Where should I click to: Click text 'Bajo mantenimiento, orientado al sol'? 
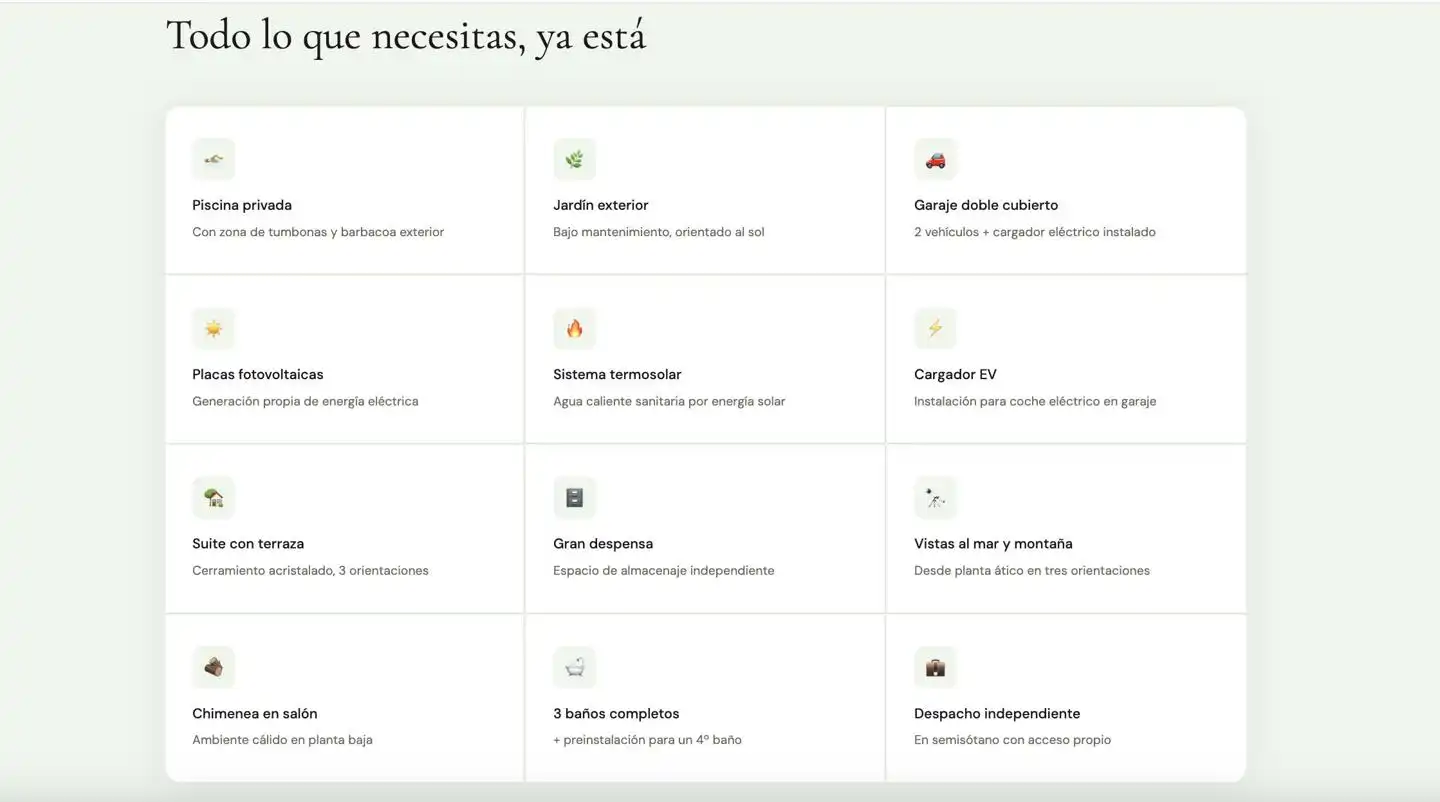(x=659, y=232)
